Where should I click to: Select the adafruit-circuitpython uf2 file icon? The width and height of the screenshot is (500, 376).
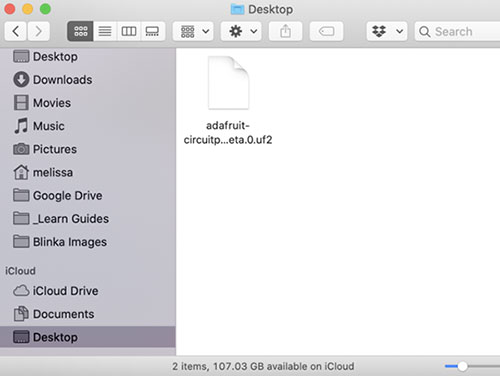click(228, 83)
